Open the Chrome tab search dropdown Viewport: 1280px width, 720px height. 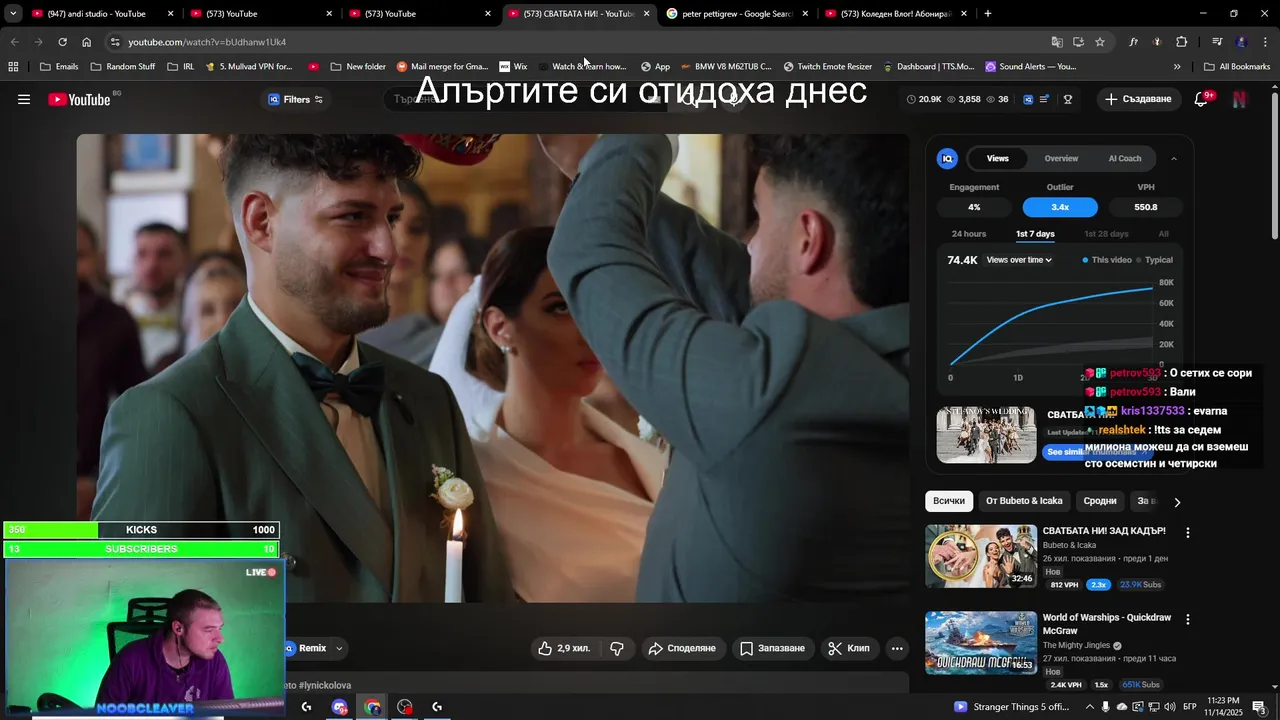[x=13, y=14]
